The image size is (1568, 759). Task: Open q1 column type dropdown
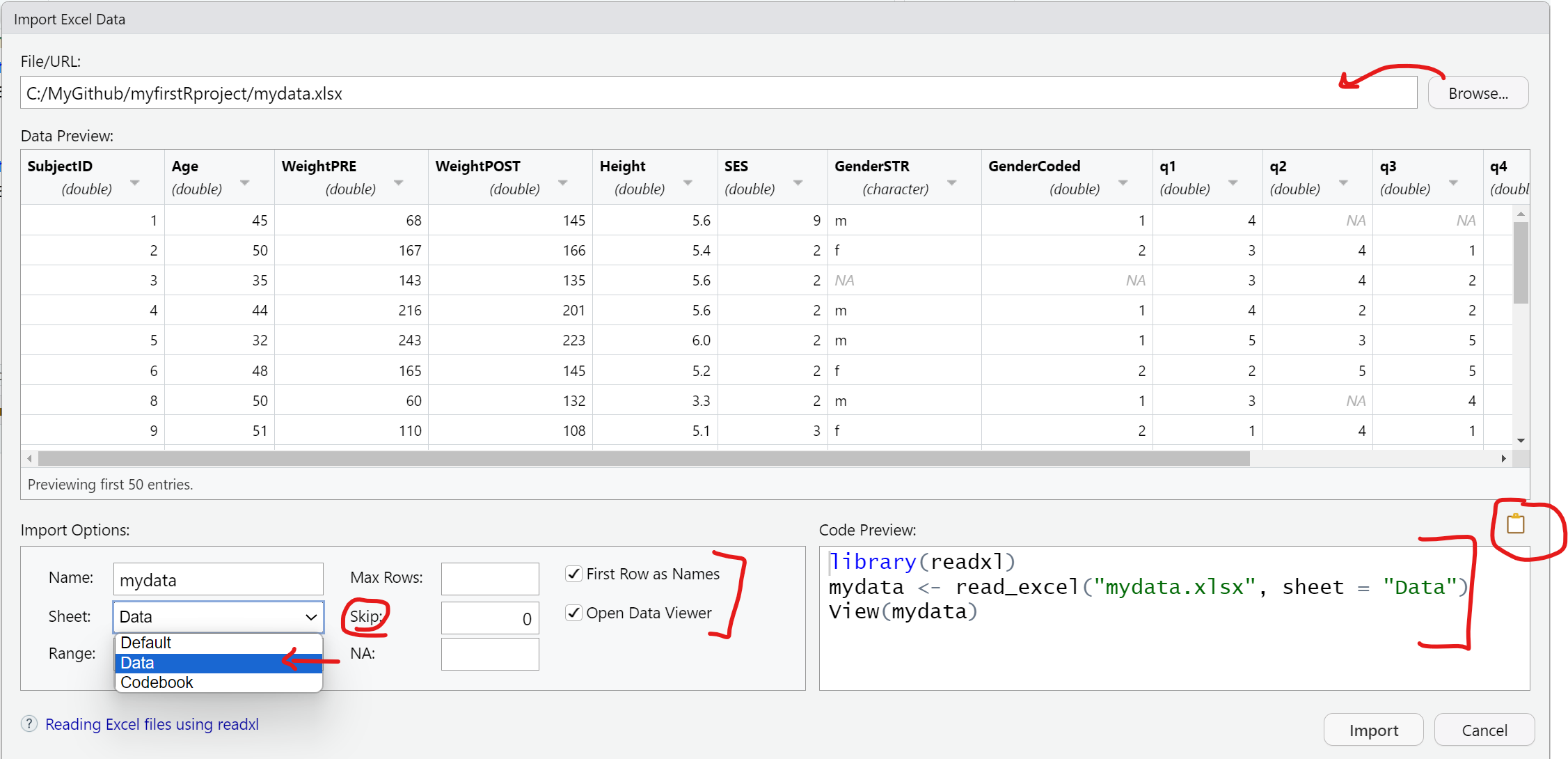[1233, 182]
